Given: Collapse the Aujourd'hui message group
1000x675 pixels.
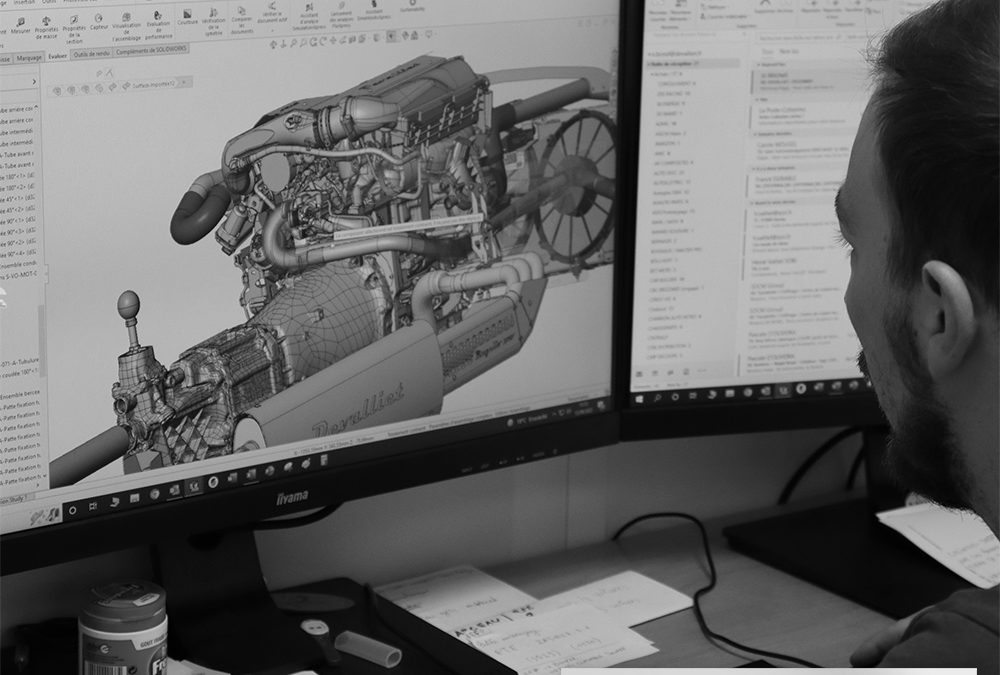Looking at the screenshot, I should (758, 64).
